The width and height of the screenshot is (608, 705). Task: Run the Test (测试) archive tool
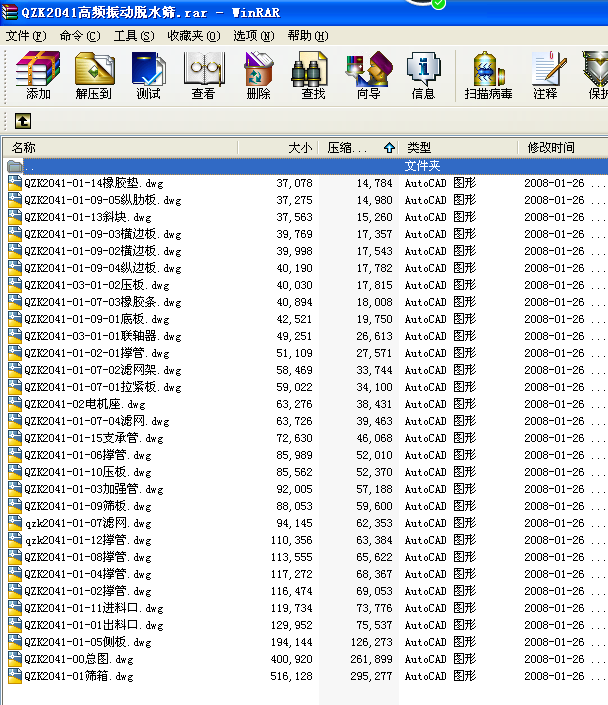pos(148,75)
